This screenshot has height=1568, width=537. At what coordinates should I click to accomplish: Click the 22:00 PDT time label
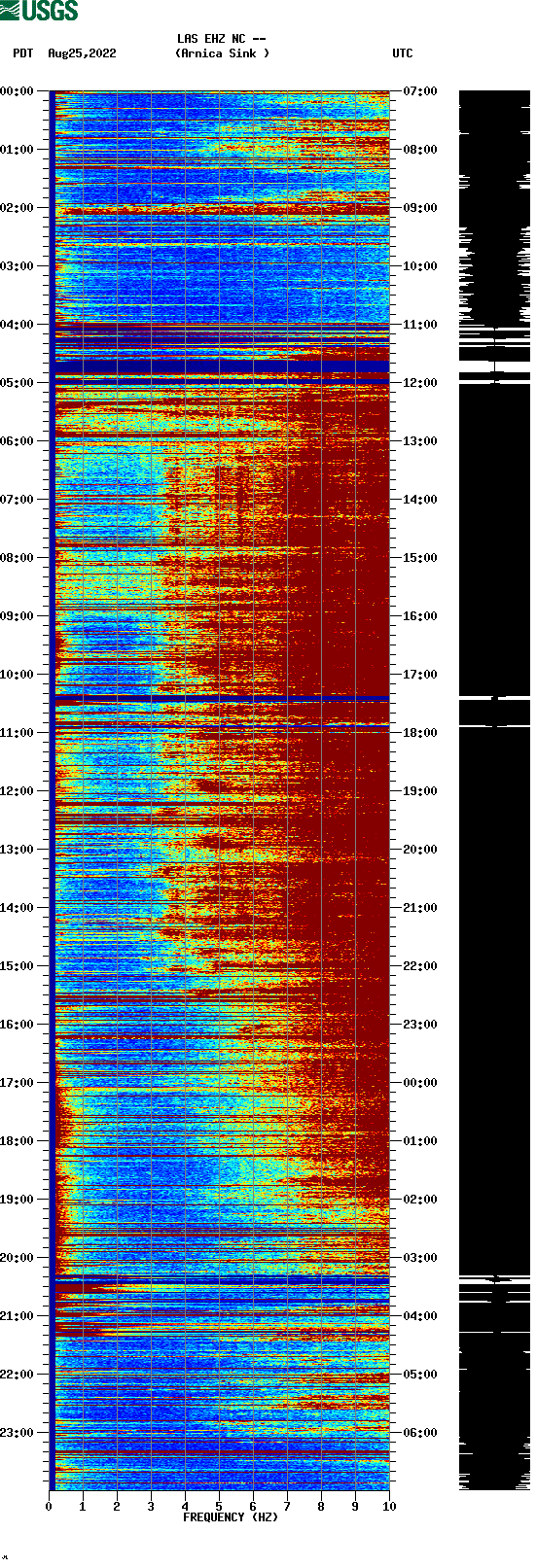tap(18, 1375)
